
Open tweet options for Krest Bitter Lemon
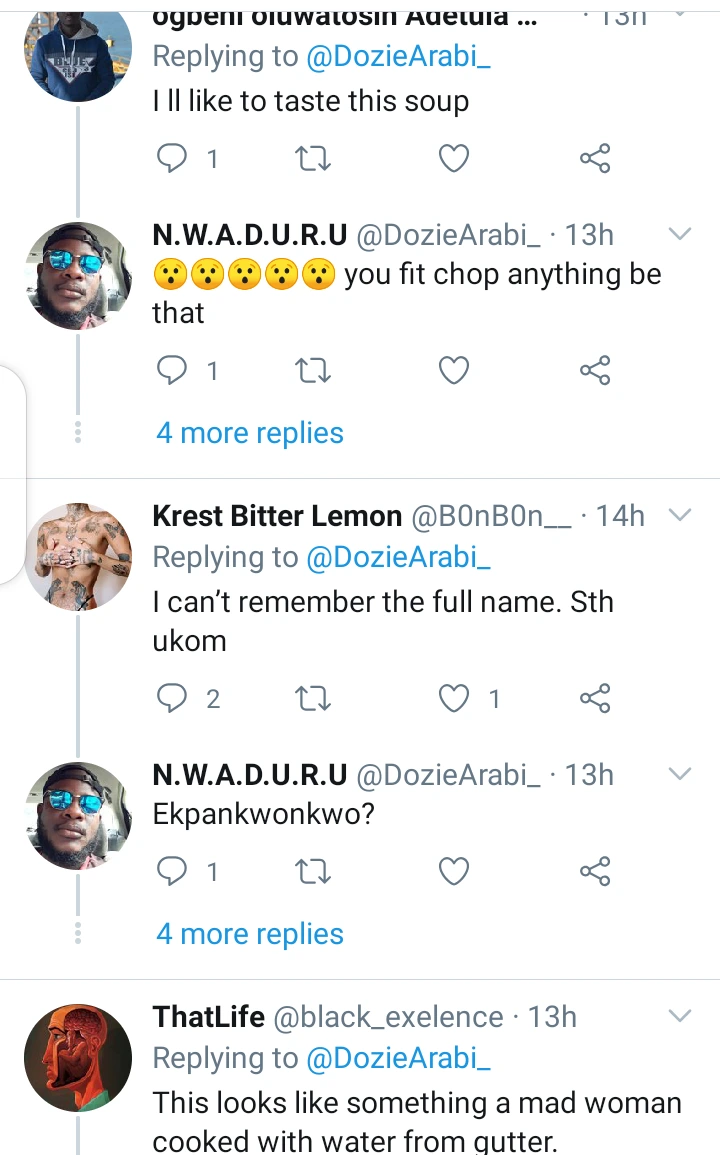tap(679, 516)
